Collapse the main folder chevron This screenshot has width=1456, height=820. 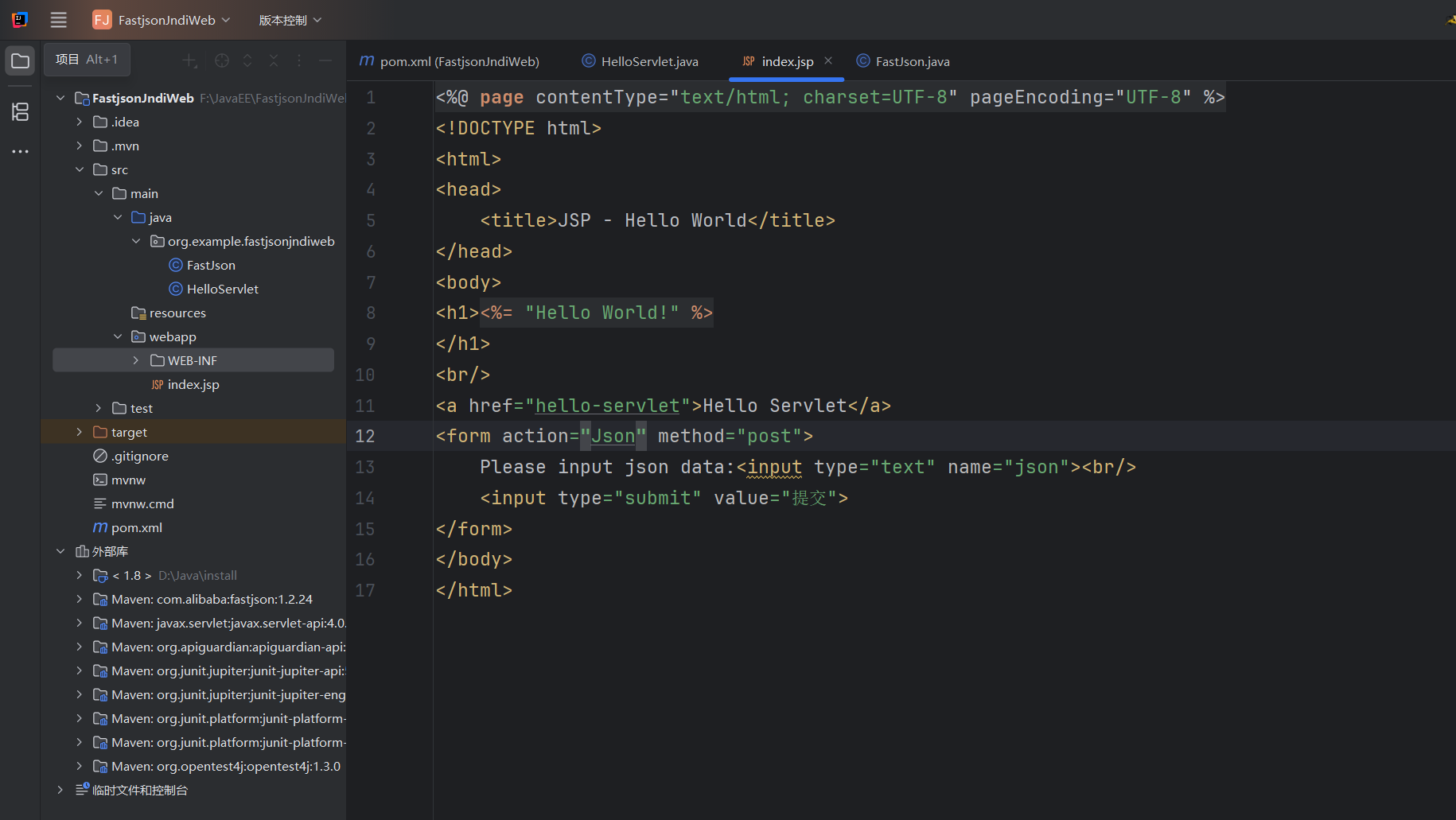point(99,193)
